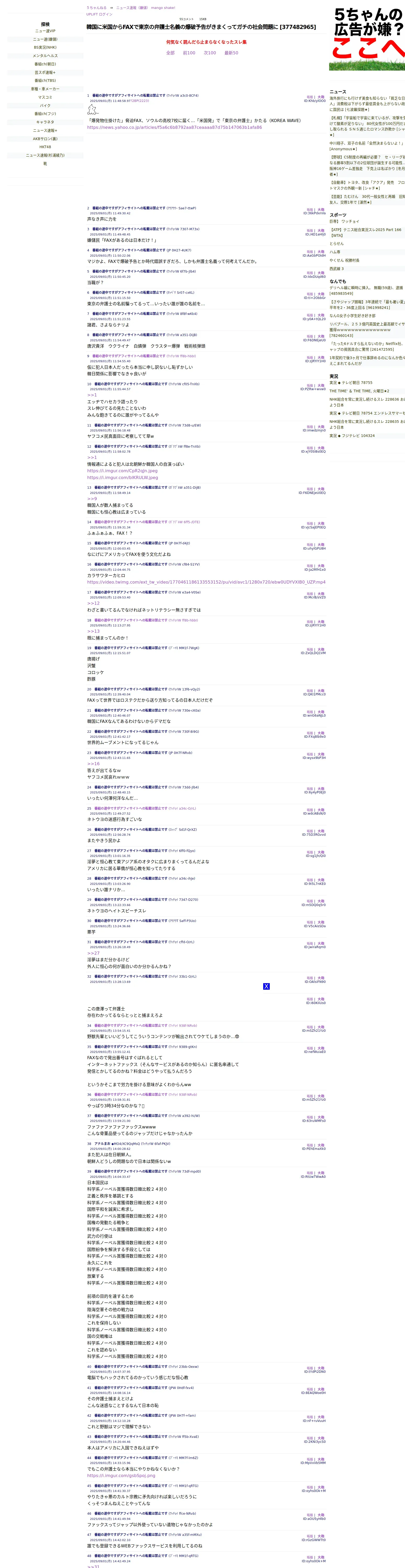Open the 何気なく踏んだら止まらなくなったスレ集 link
Viewport: 405px width, 1568px height.
pyautogui.click(x=206, y=42)
